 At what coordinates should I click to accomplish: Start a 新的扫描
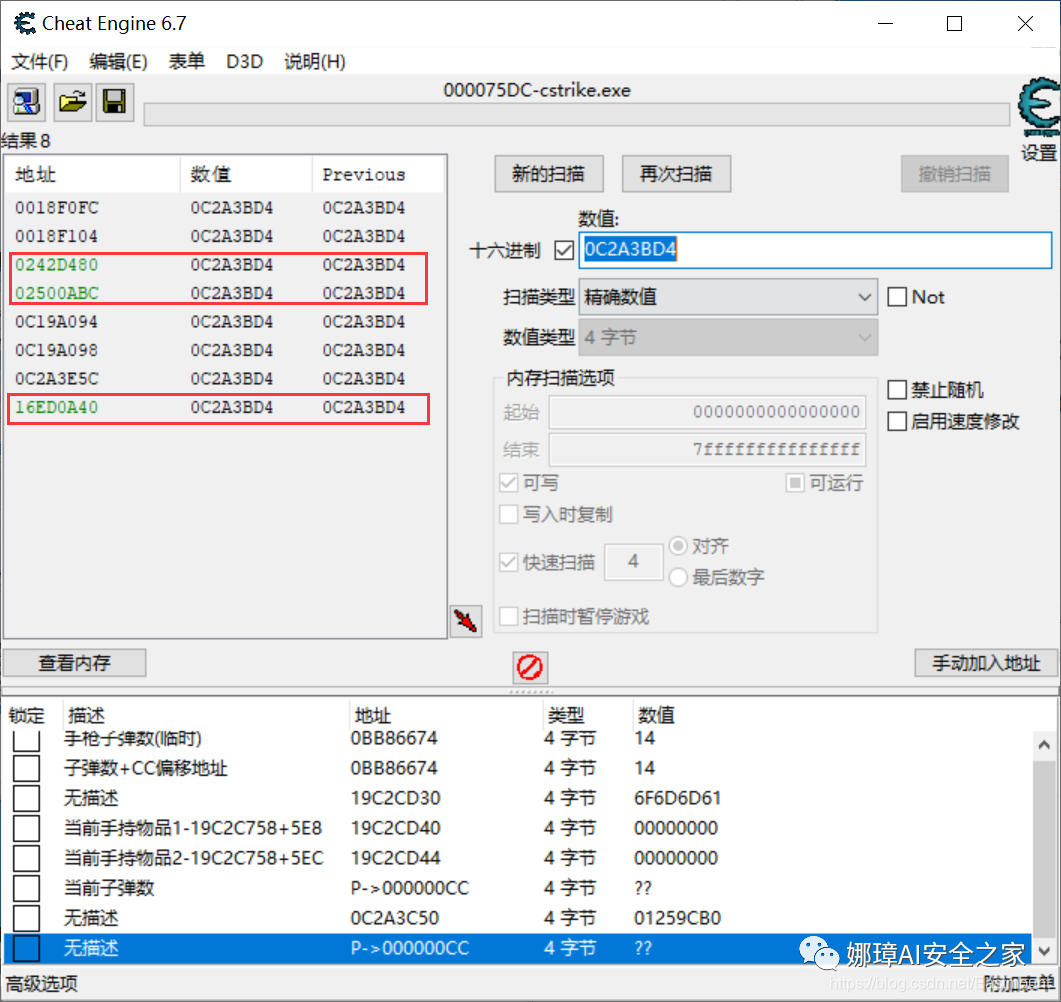click(x=549, y=174)
